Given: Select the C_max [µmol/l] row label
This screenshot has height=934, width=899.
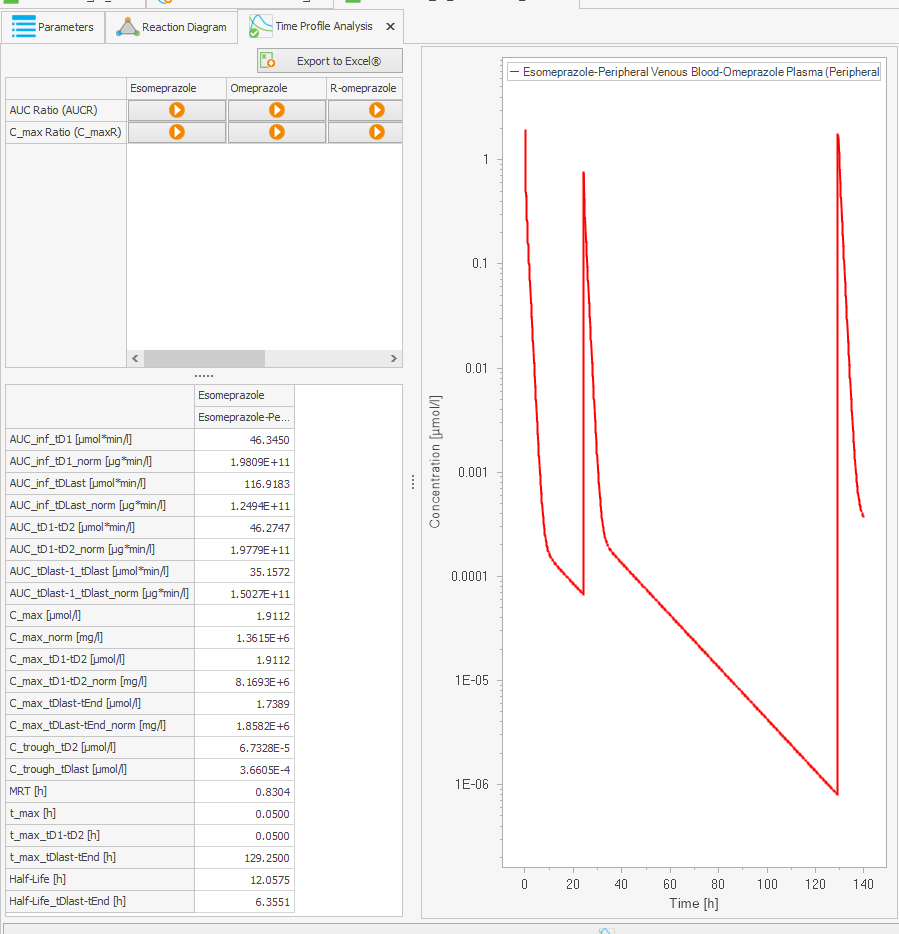Looking at the screenshot, I should pyautogui.click(x=99, y=616).
